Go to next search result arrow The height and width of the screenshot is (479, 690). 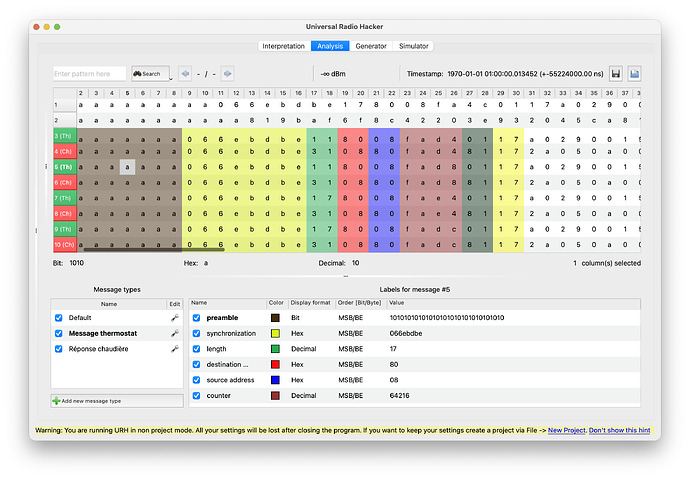click(227, 74)
